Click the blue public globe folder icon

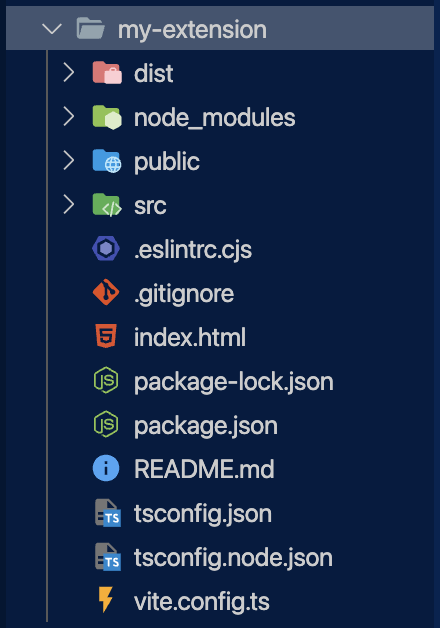[x=107, y=161]
